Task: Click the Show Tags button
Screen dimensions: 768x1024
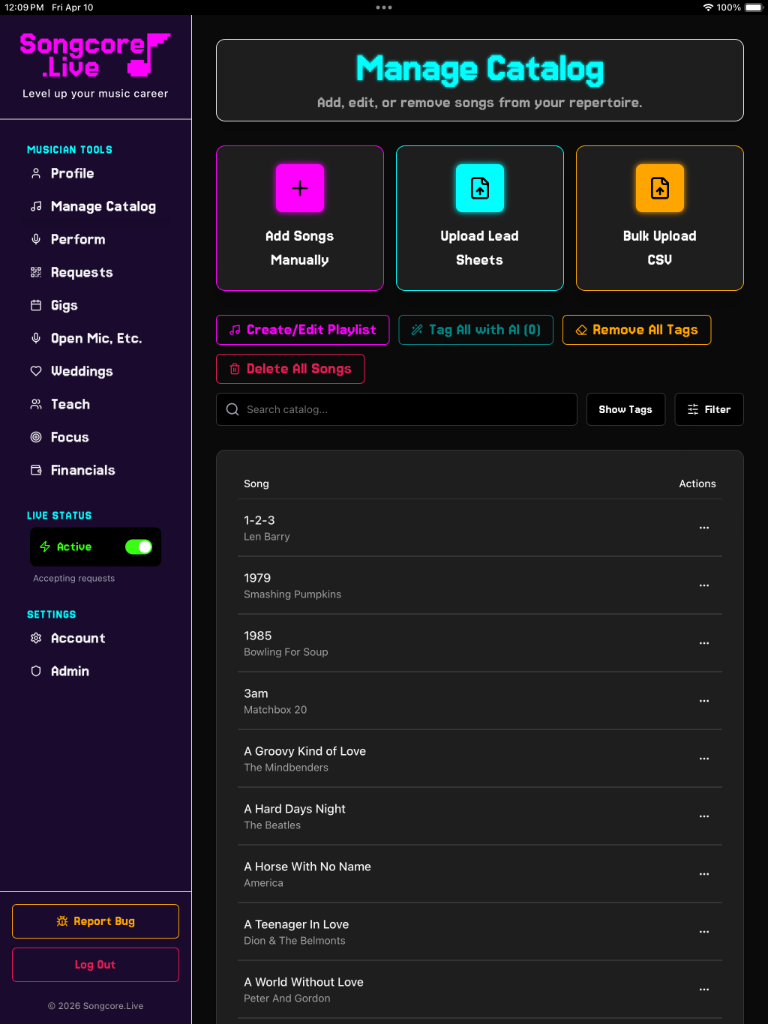Action: pyautogui.click(x=626, y=409)
